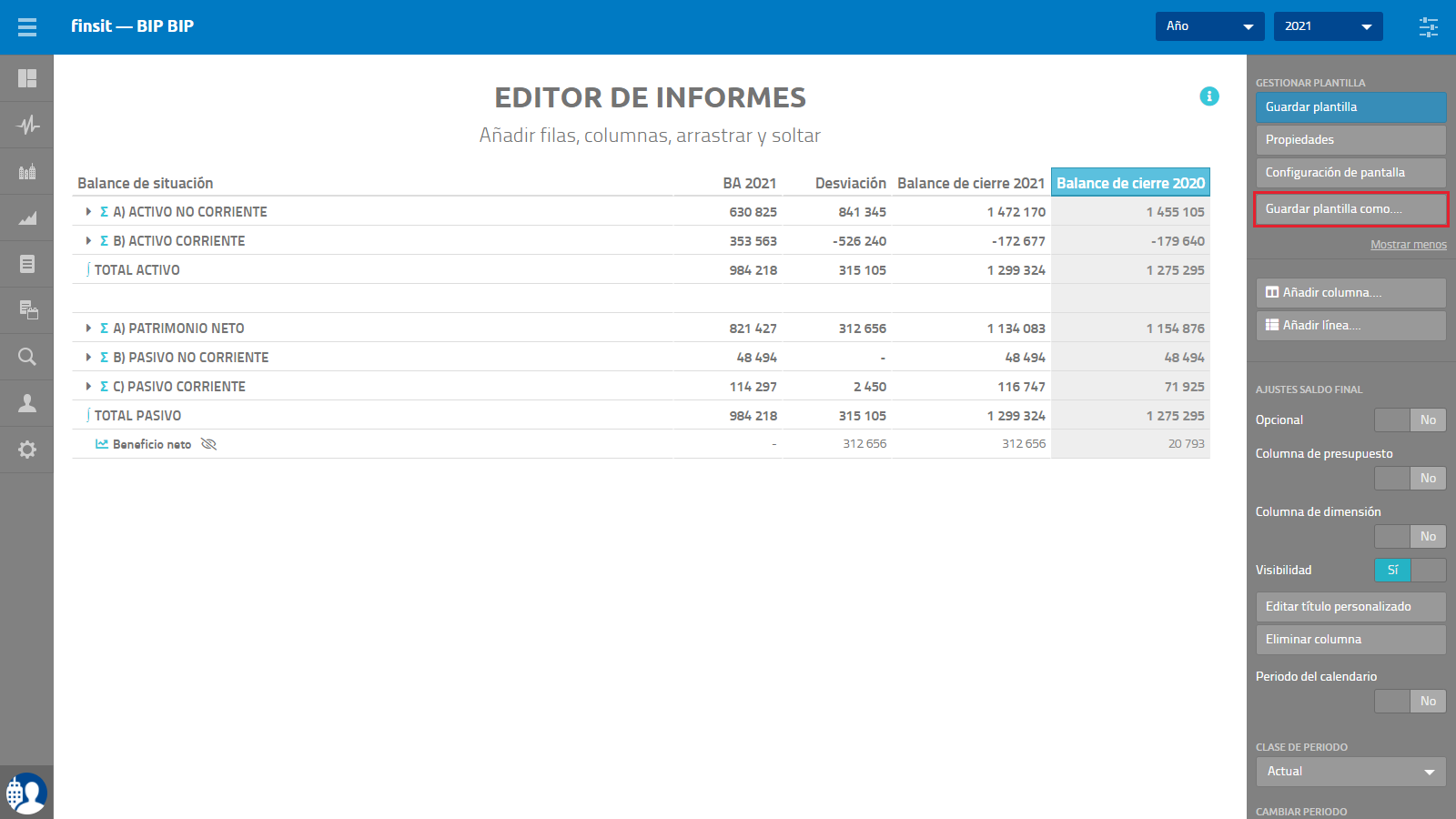The image size is (1456, 819).
Task: Open the user profile sidebar icon
Action: (27, 403)
